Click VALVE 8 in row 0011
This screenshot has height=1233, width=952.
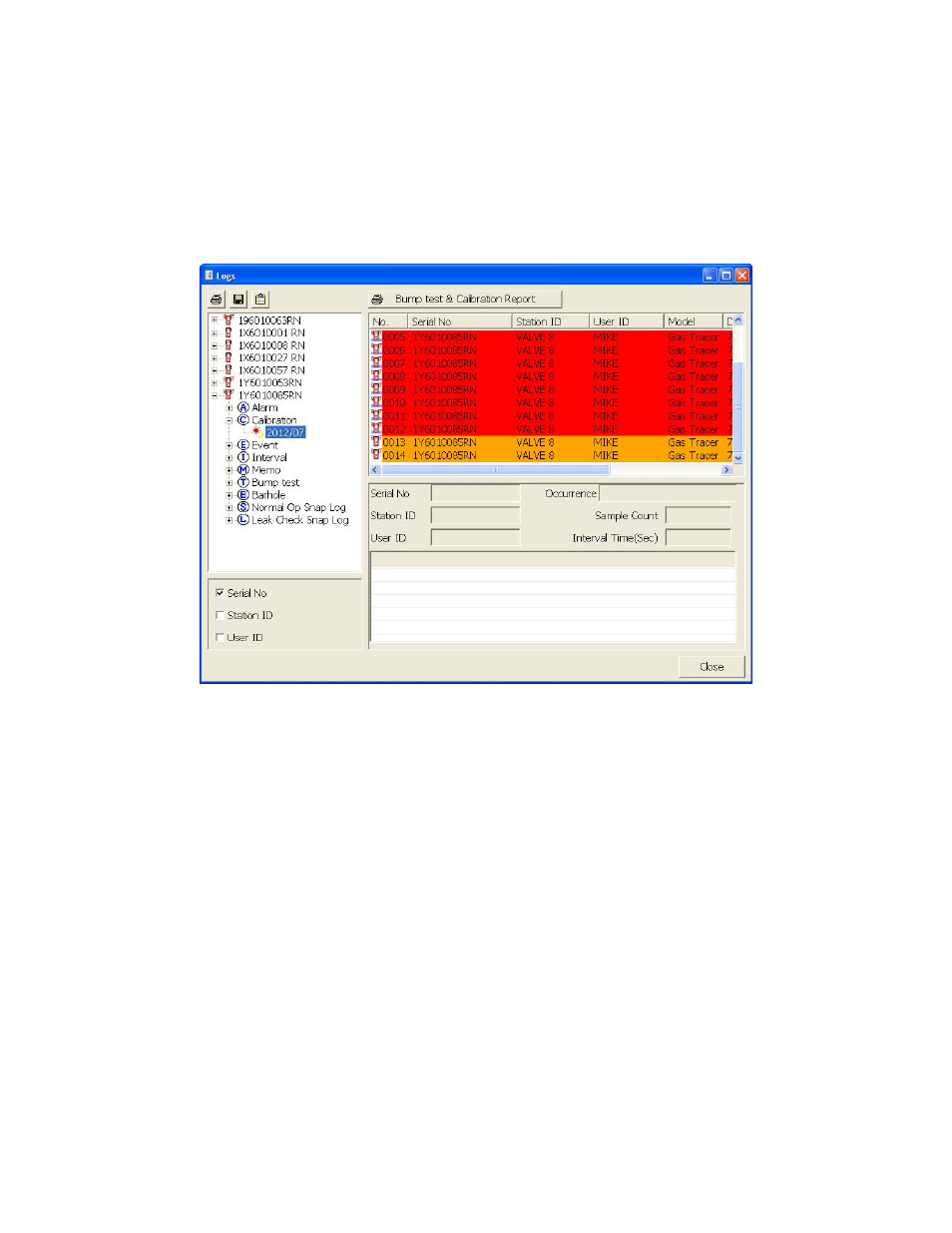pyautogui.click(x=535, y=416)
